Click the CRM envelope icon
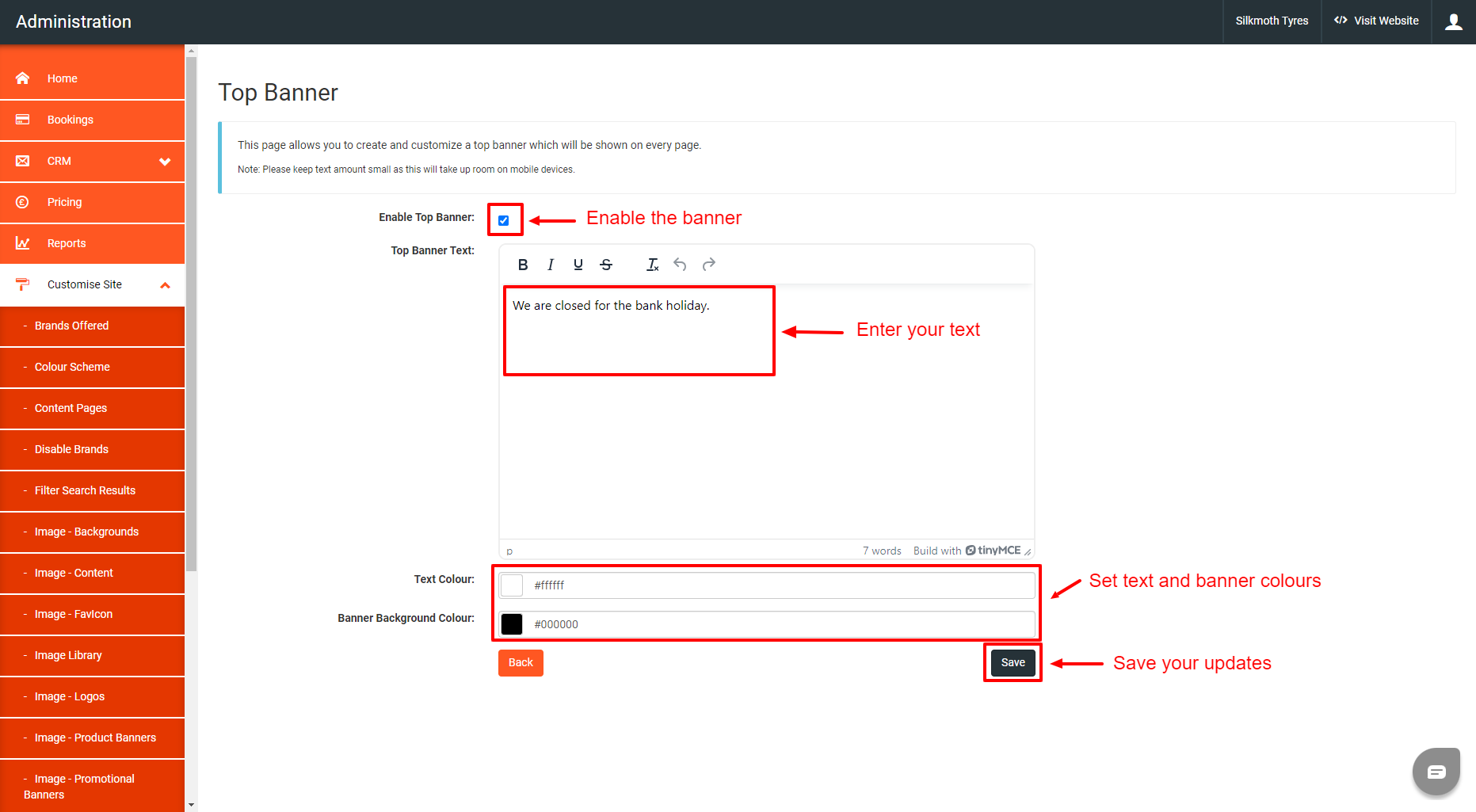Viewport: 1476px width, 812px height. tap(22, 161)
